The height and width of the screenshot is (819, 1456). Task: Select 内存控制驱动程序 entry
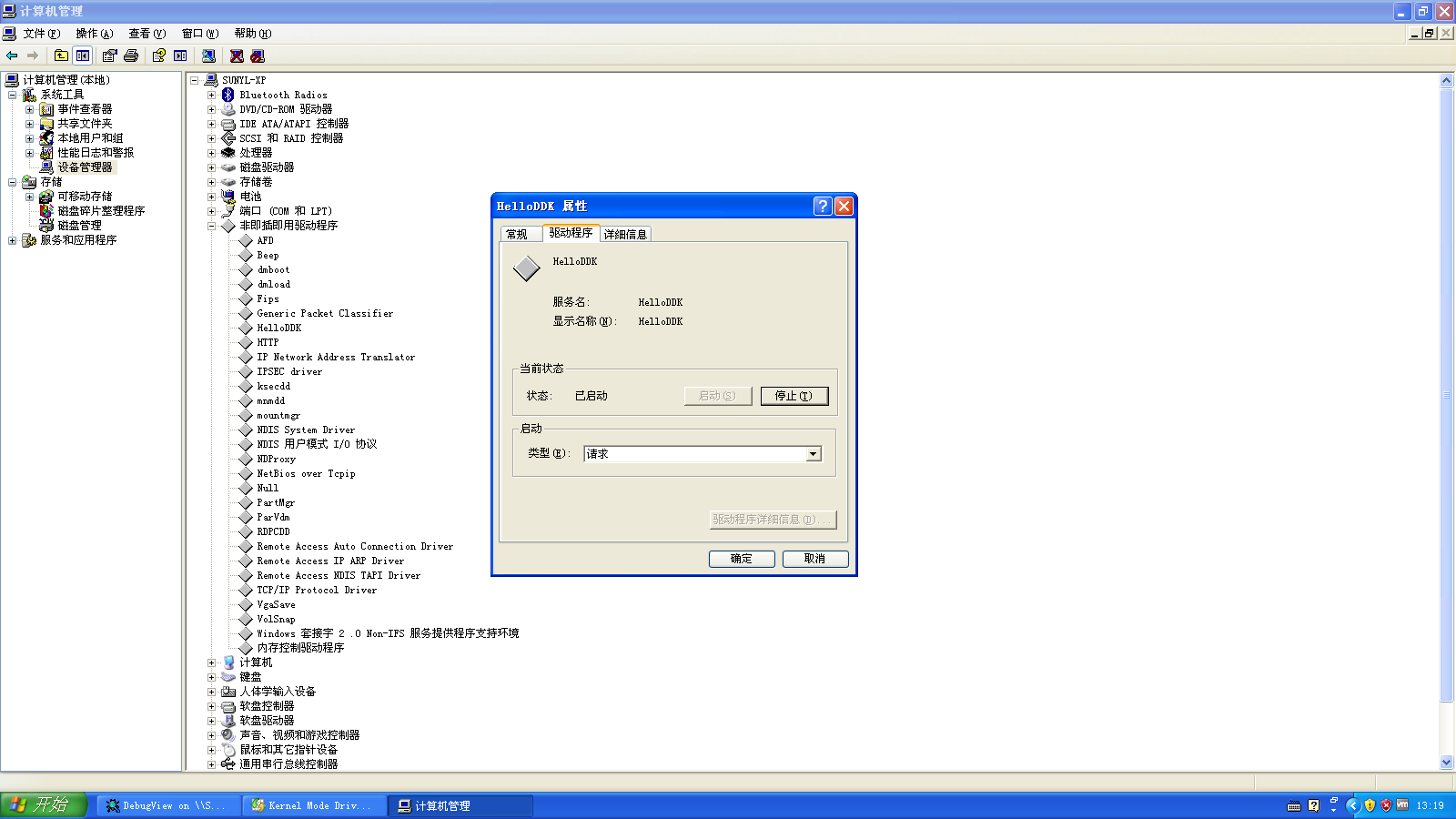pyautogui.click(x=300, y=648)
